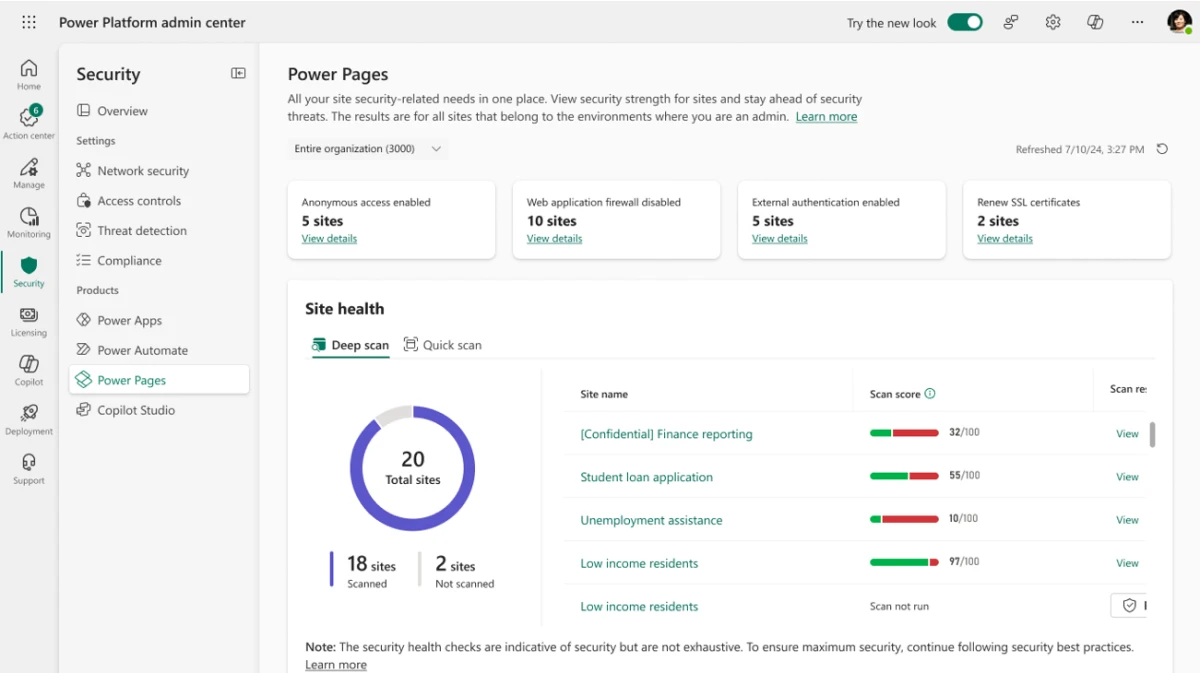Open the Student loan application site link
This screenshot has width=1200, height=673.
pos(646,477)
